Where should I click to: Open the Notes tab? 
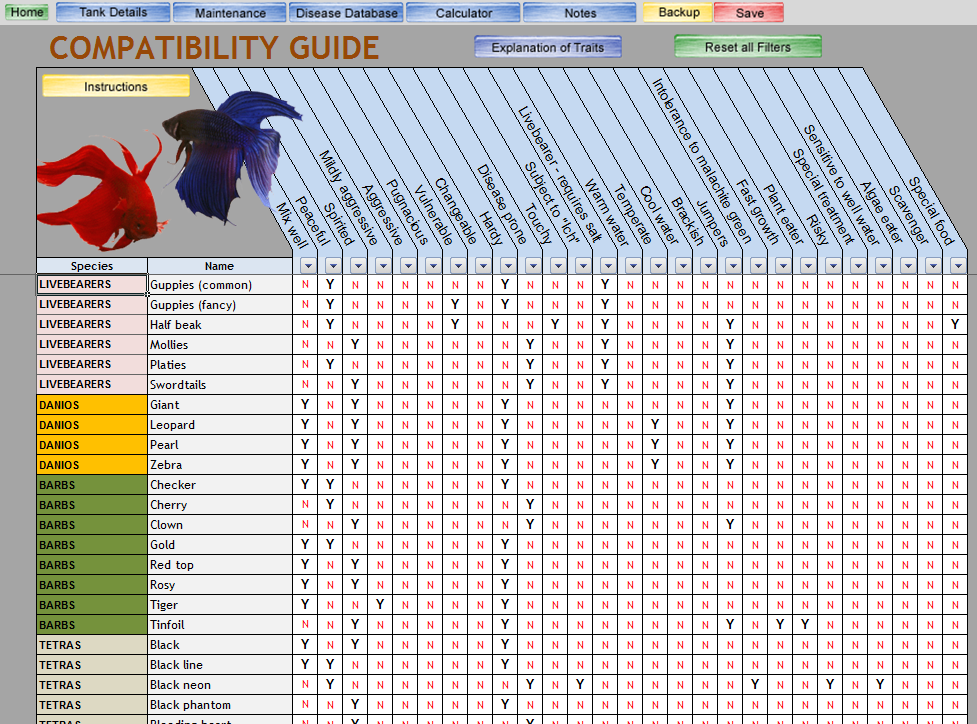click(x=580, y=12)
